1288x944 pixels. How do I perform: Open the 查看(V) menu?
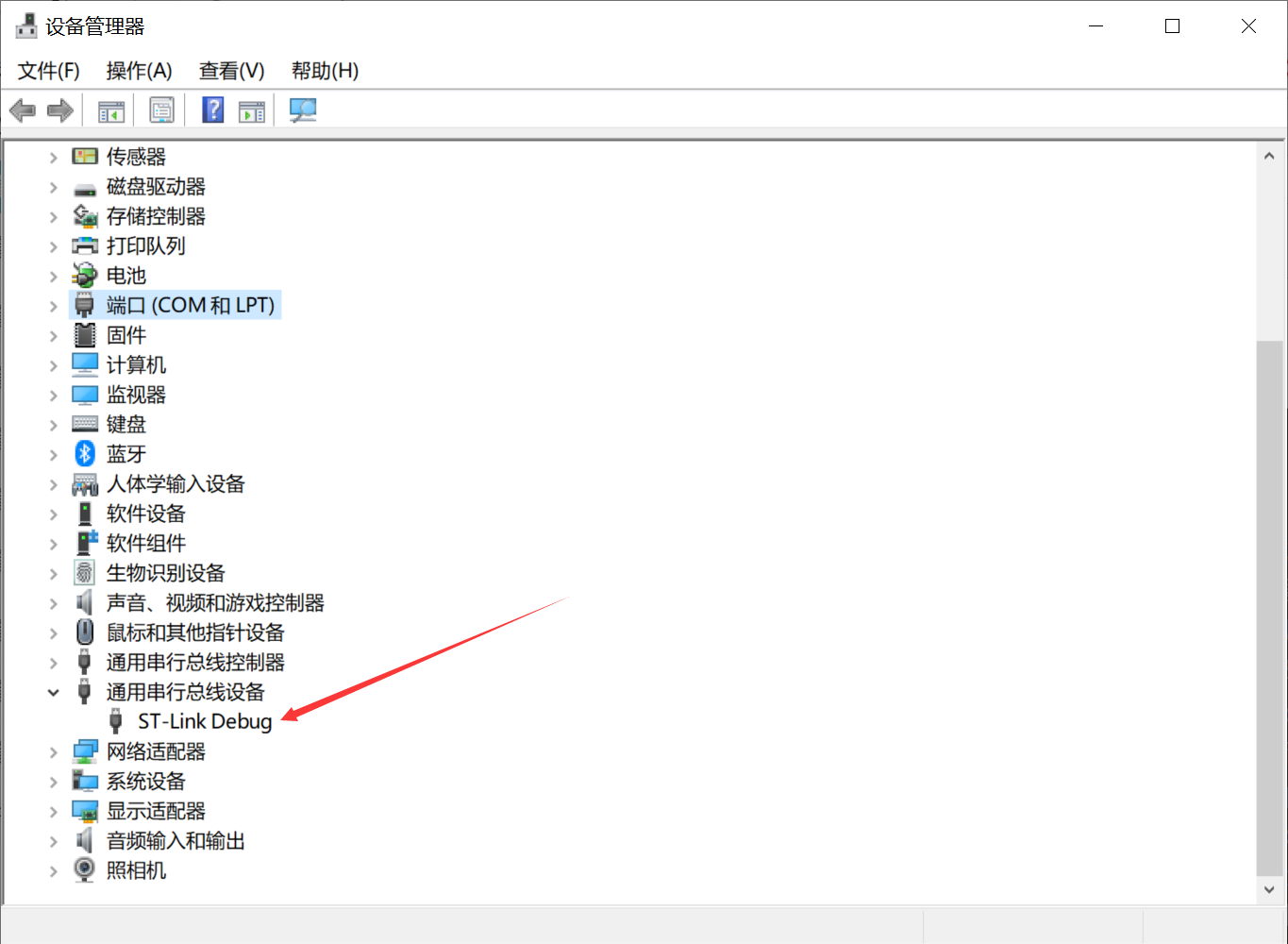230,70
